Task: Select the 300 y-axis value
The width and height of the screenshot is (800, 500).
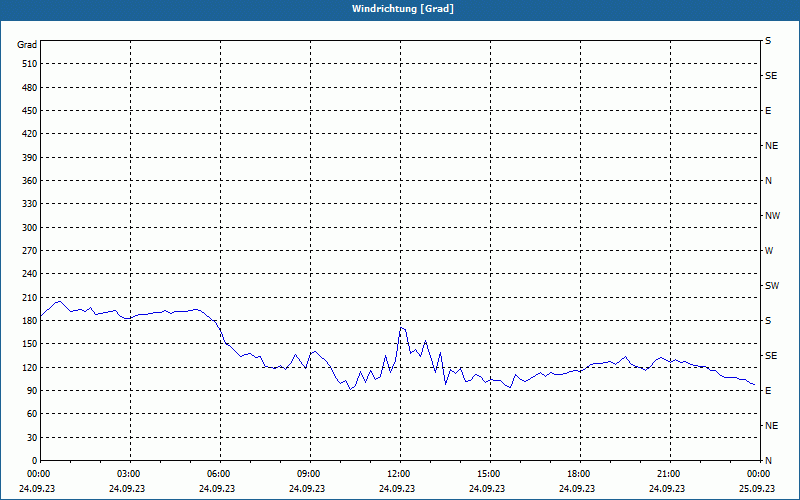Action: [30, 228]
